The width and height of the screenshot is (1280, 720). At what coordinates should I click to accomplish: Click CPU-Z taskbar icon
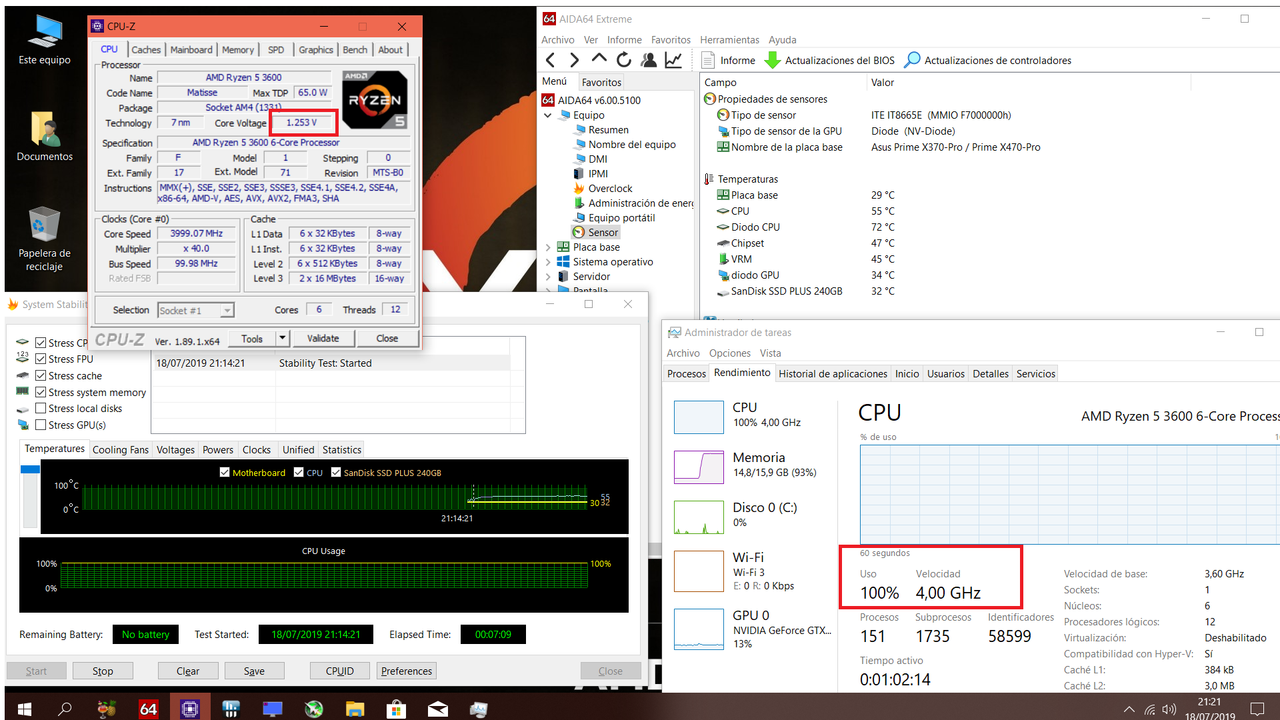click(189, 709)
